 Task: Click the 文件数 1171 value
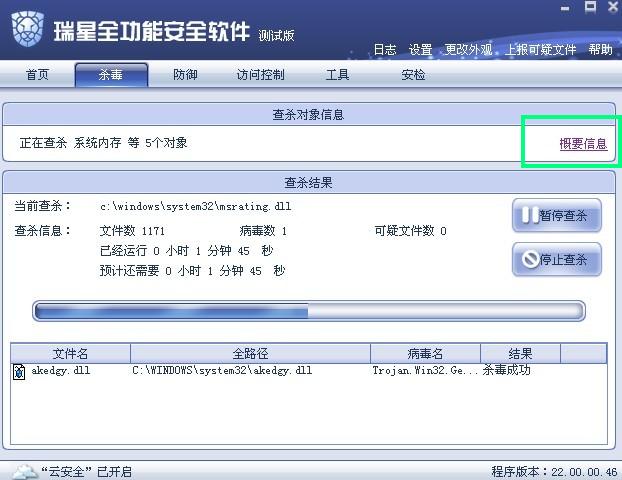[132, 231]
